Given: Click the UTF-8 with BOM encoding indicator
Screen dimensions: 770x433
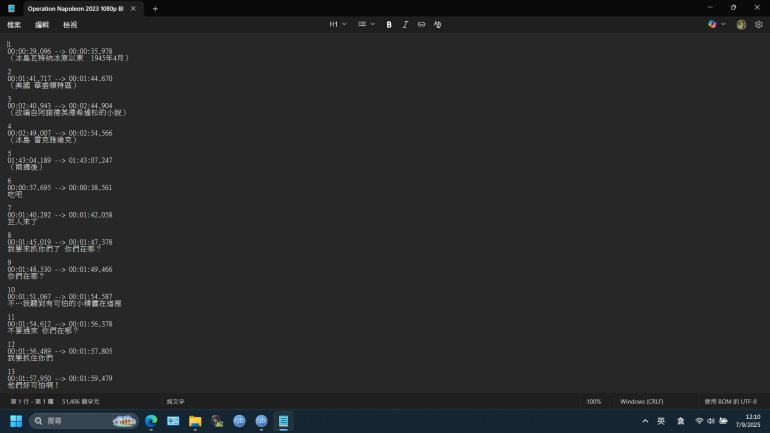Looking at the screenshot, I should click(730, 402).
